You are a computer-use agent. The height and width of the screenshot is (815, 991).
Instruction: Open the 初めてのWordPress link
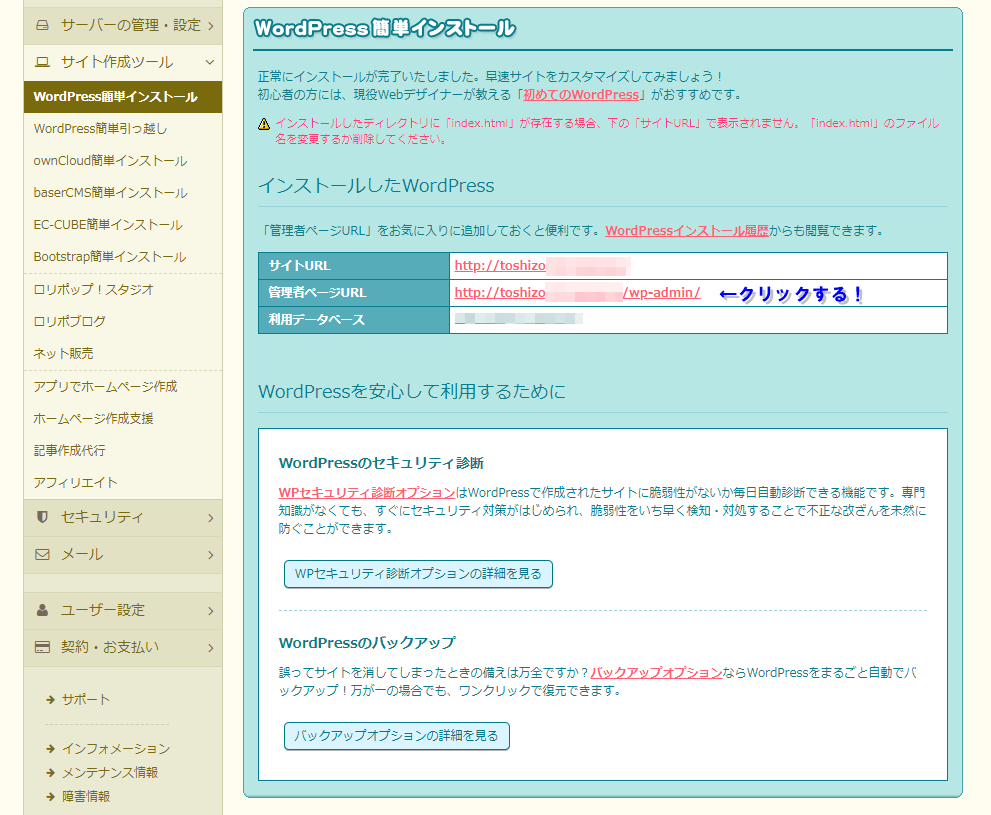pyautogui.click(x=580, y=95)
